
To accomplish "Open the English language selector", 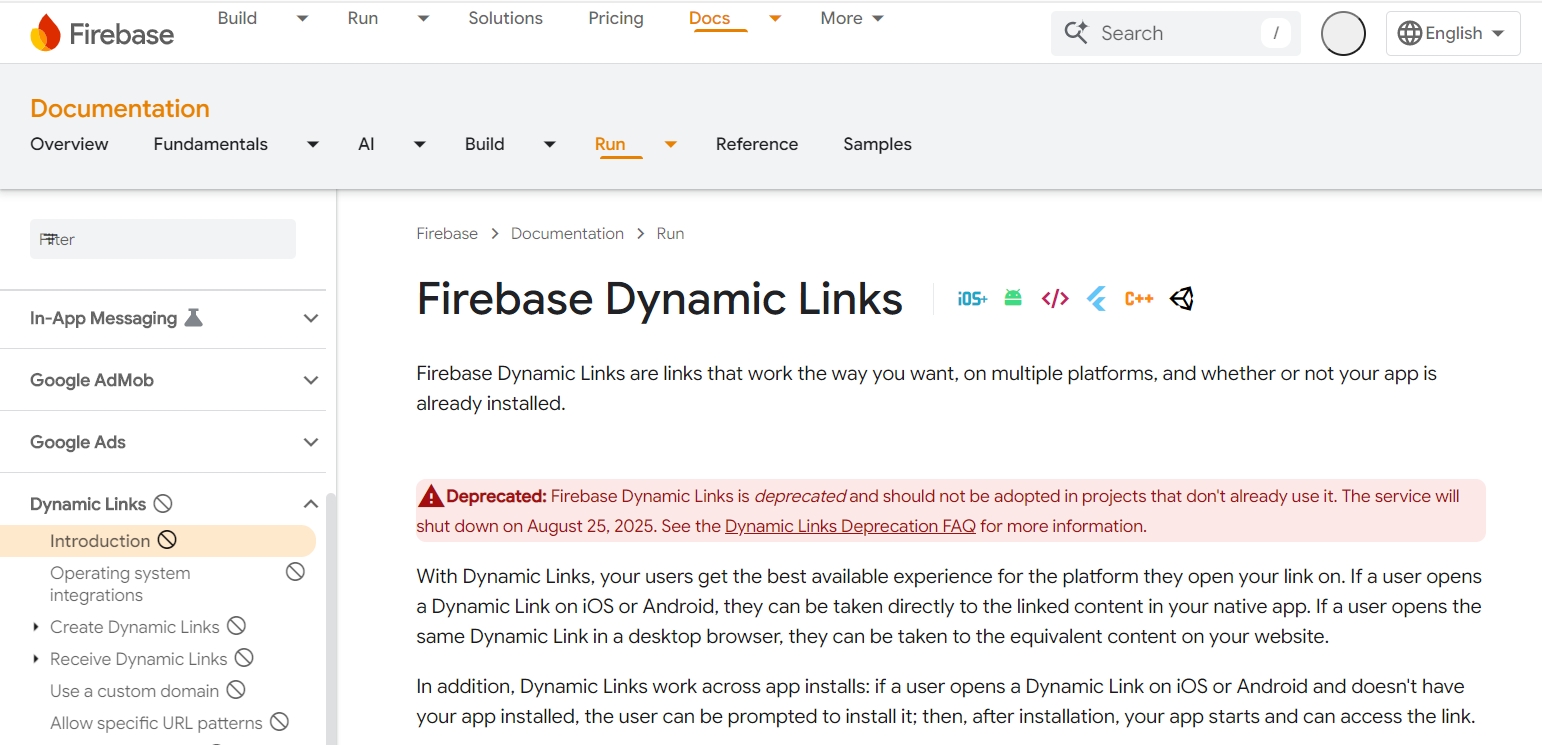I will pos(1453,33).
